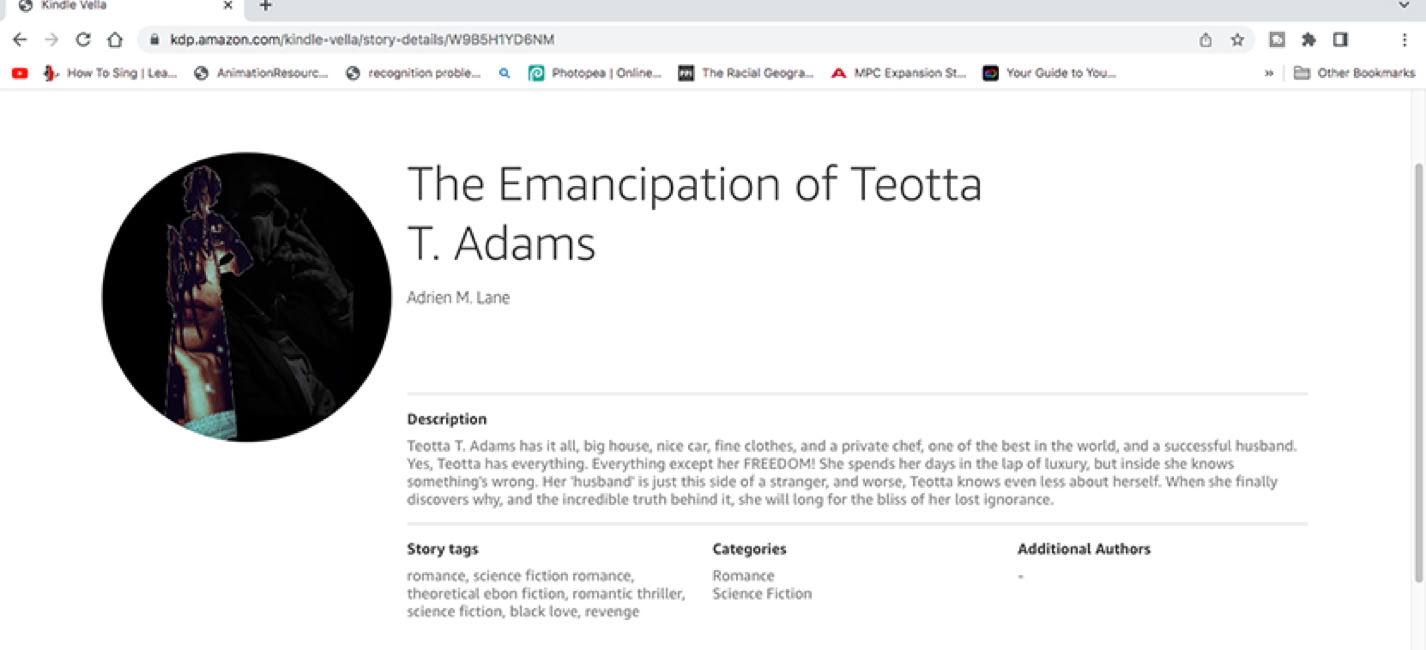The height and width of the screenshot is (650, 1426).
Task: Click the YouTube bookmark icon
Action: 20,73
